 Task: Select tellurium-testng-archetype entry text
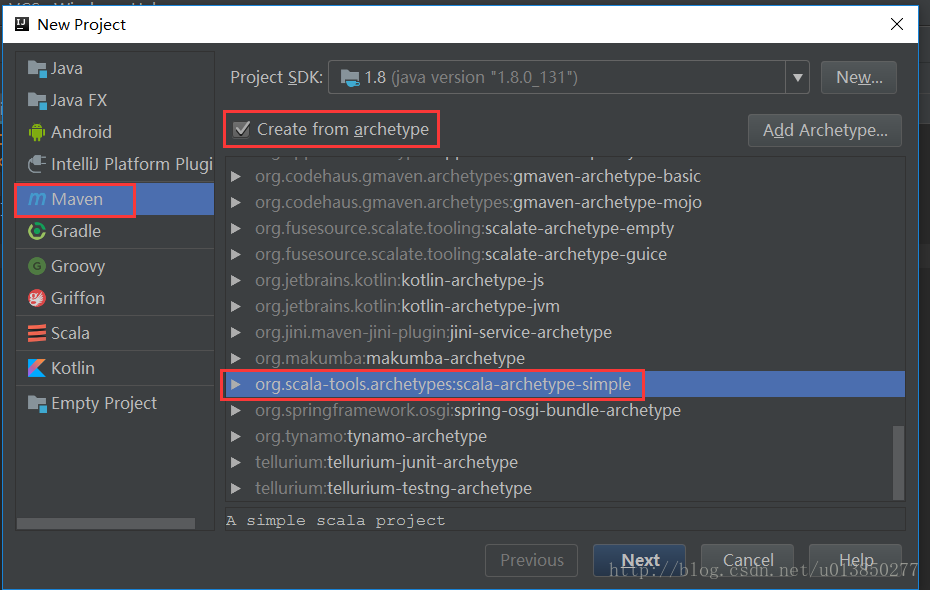(x=393, y=489)
